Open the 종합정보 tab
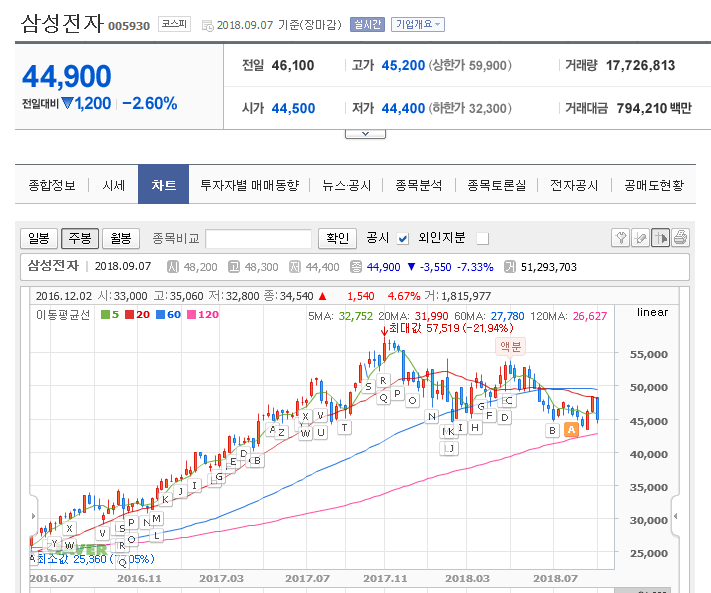 pyautogui.click(x=52, y=185)
